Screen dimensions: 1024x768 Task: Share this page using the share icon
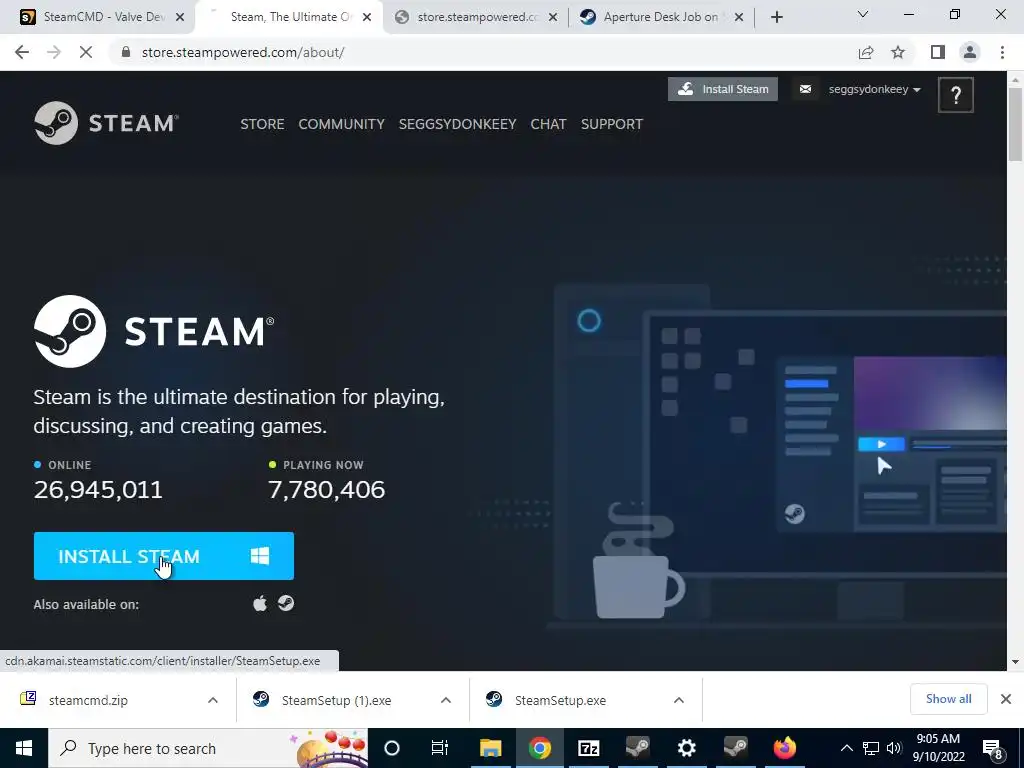(x=866, y=52)
